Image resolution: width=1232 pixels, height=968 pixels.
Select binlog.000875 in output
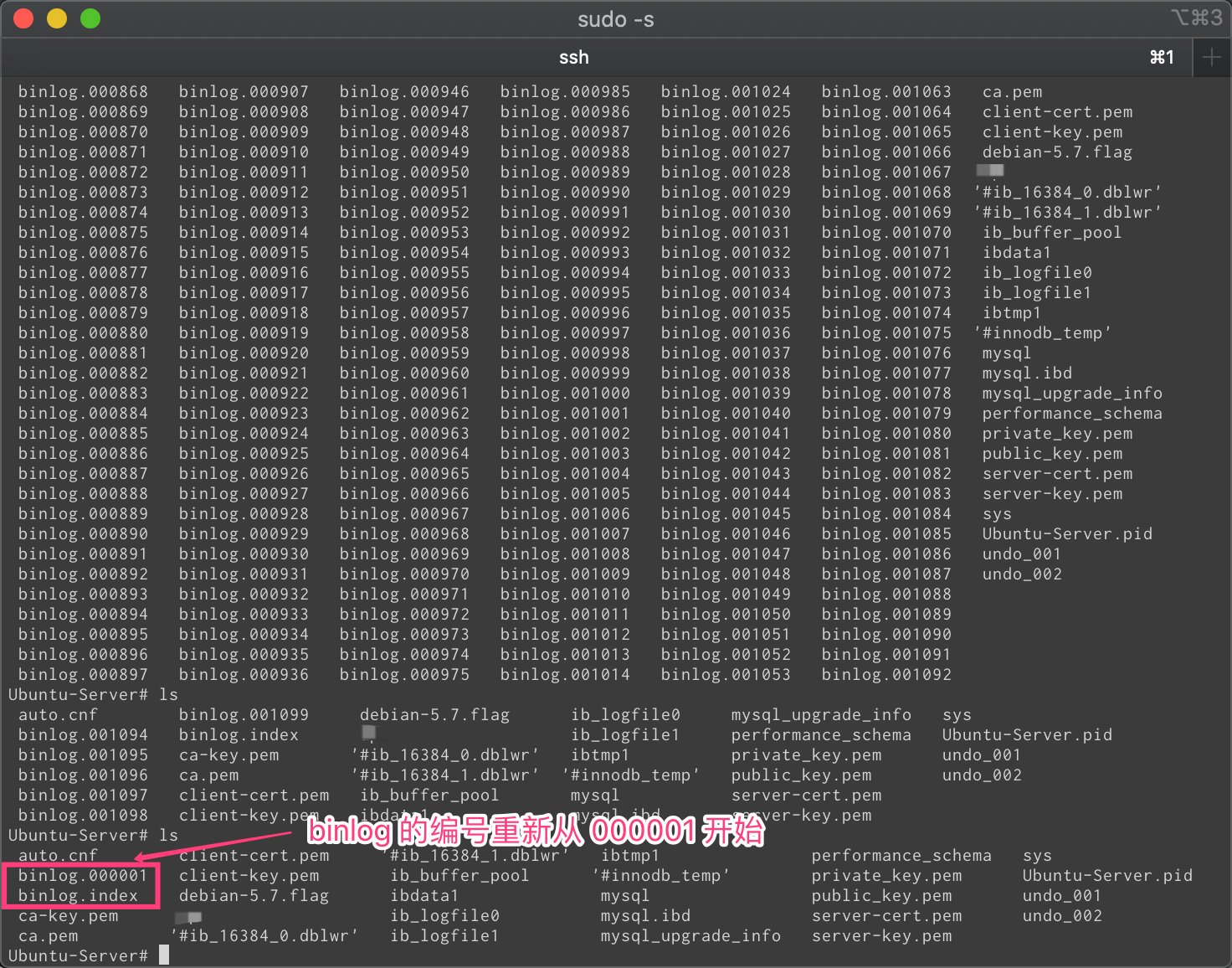tap(83, 232)
